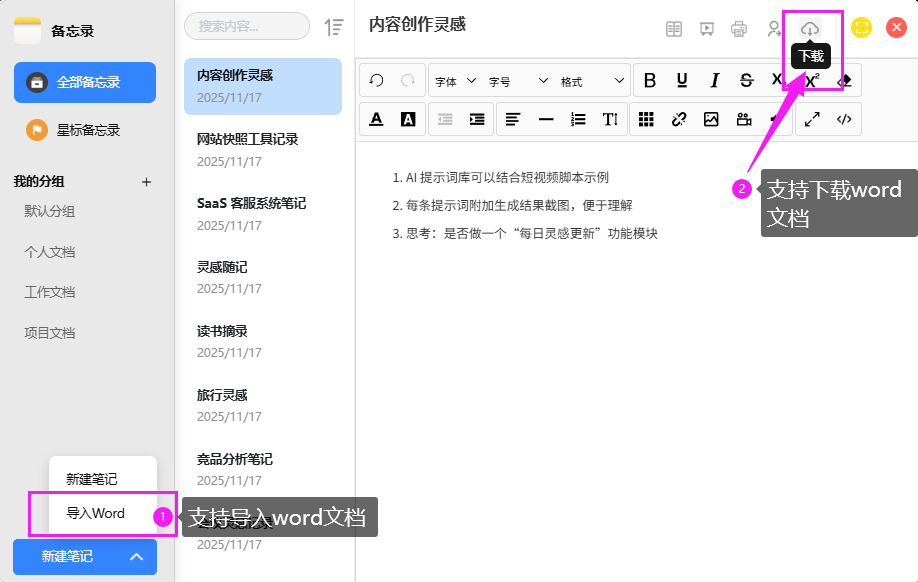Toggle italic text style

click(x=714, y=81)
